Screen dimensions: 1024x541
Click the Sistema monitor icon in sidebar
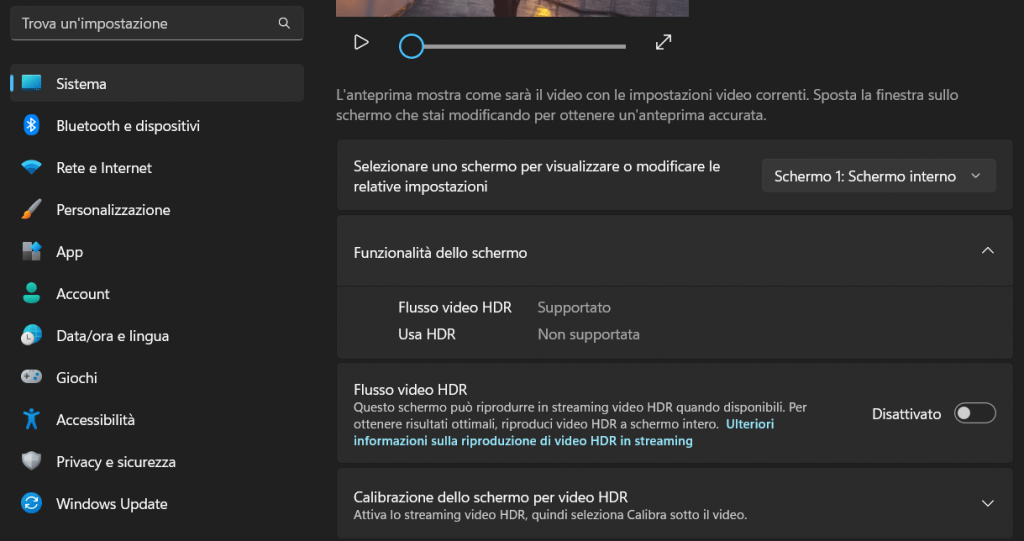pos(32,84)
